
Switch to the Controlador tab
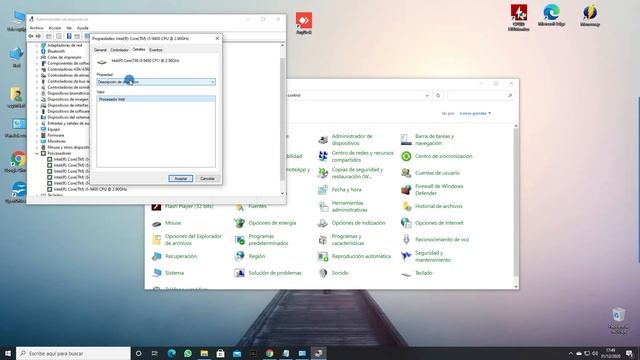(120, 50)
